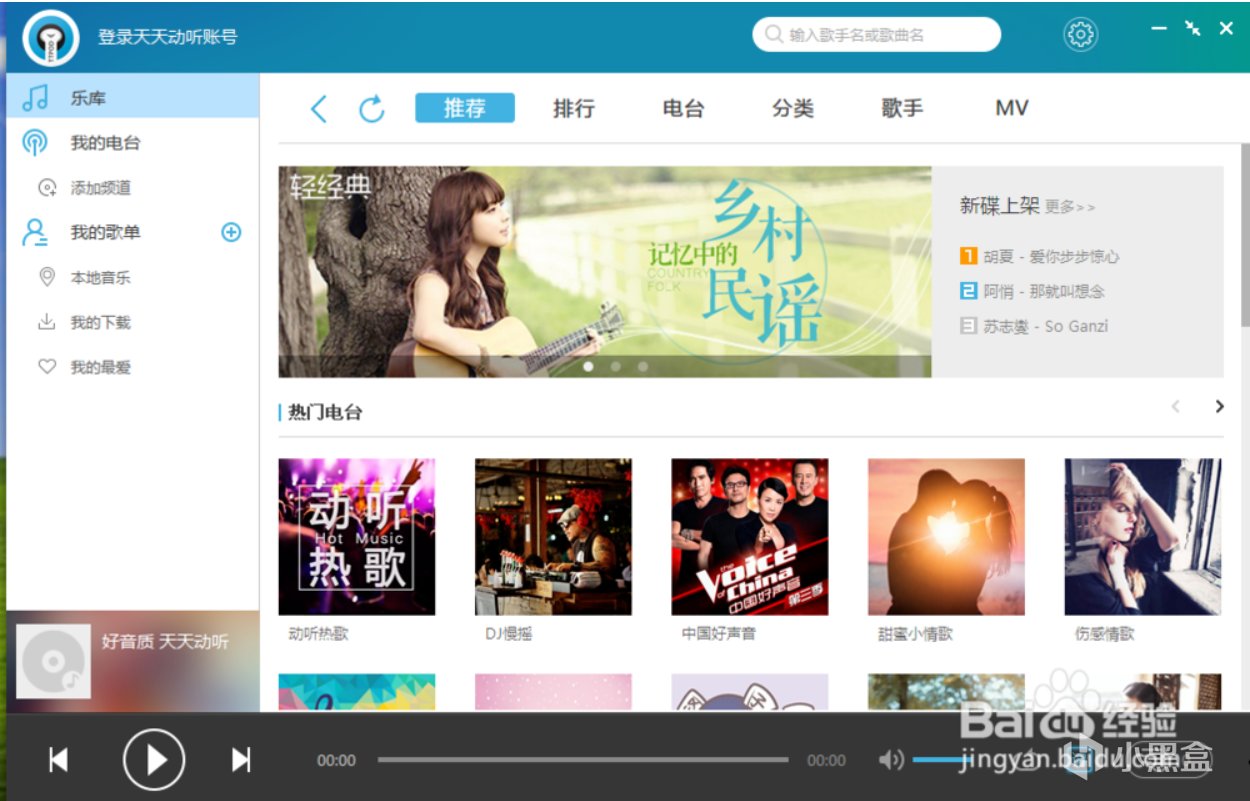Select the third banner carousel dot

(642, 367)
